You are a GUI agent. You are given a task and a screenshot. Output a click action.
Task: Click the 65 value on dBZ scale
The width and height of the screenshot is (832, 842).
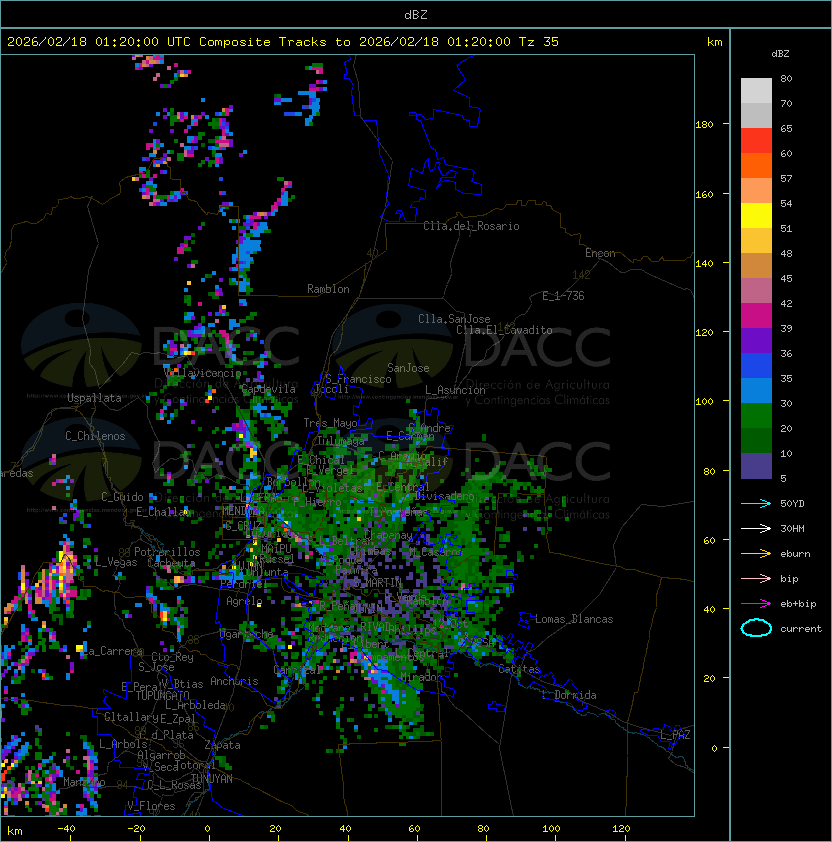click(786, 128)
